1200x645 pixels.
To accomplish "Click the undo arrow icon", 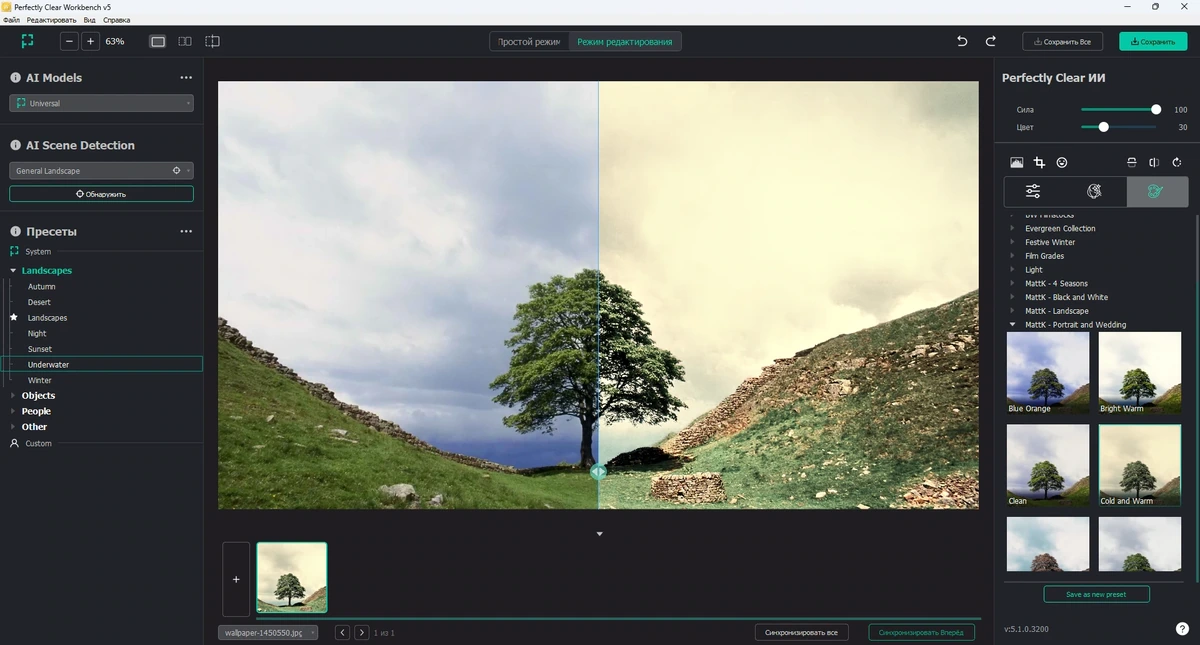I will (962, 41).
